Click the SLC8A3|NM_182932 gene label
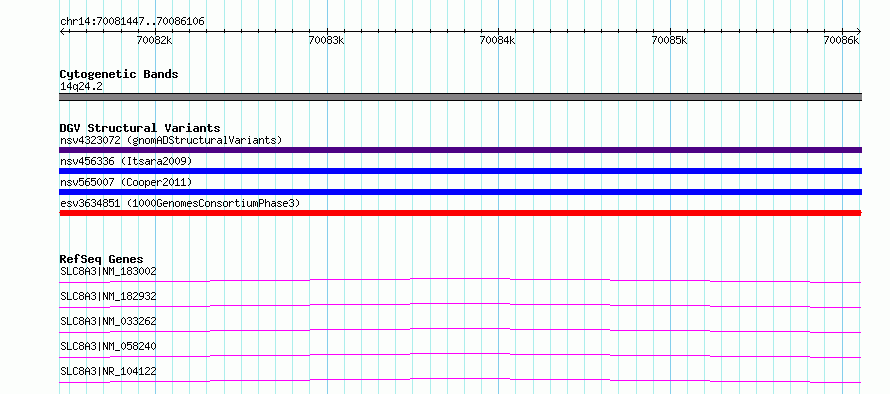 (108, 296)
